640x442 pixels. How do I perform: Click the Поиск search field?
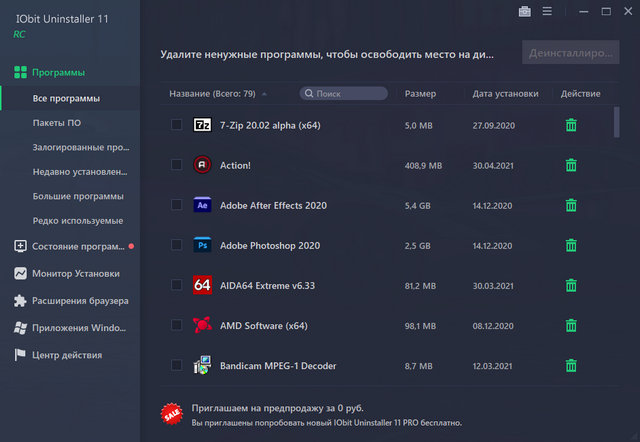(x=348, y=94)
